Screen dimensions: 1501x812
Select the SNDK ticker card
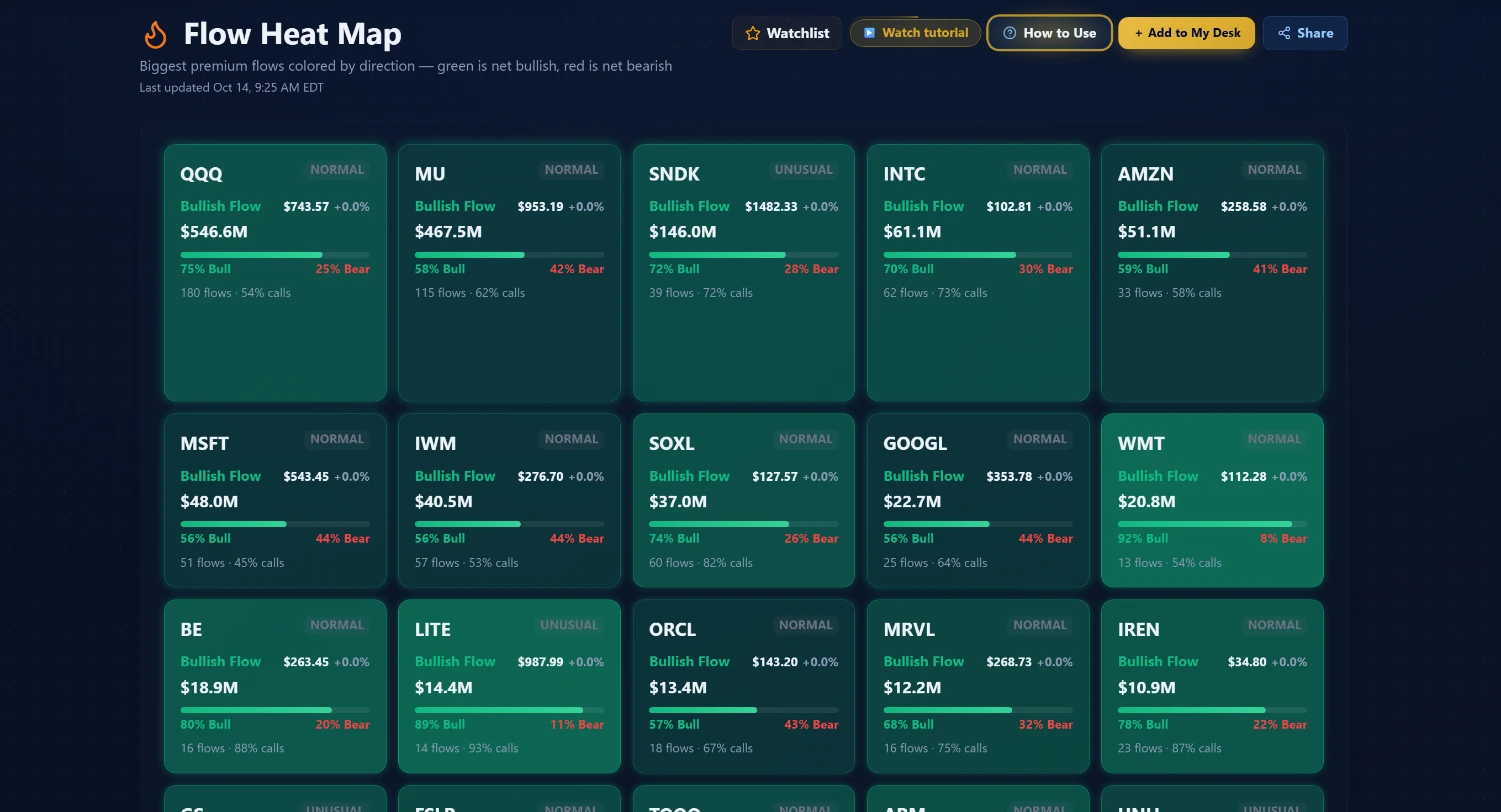click(744, 273)
